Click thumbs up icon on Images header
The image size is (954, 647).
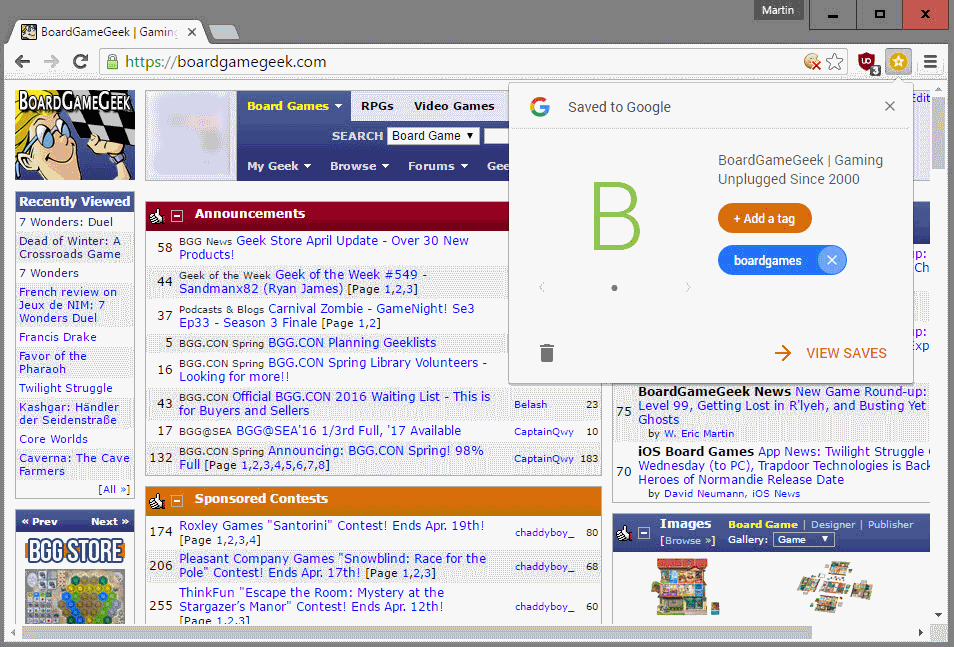click(x=624, y=534)
